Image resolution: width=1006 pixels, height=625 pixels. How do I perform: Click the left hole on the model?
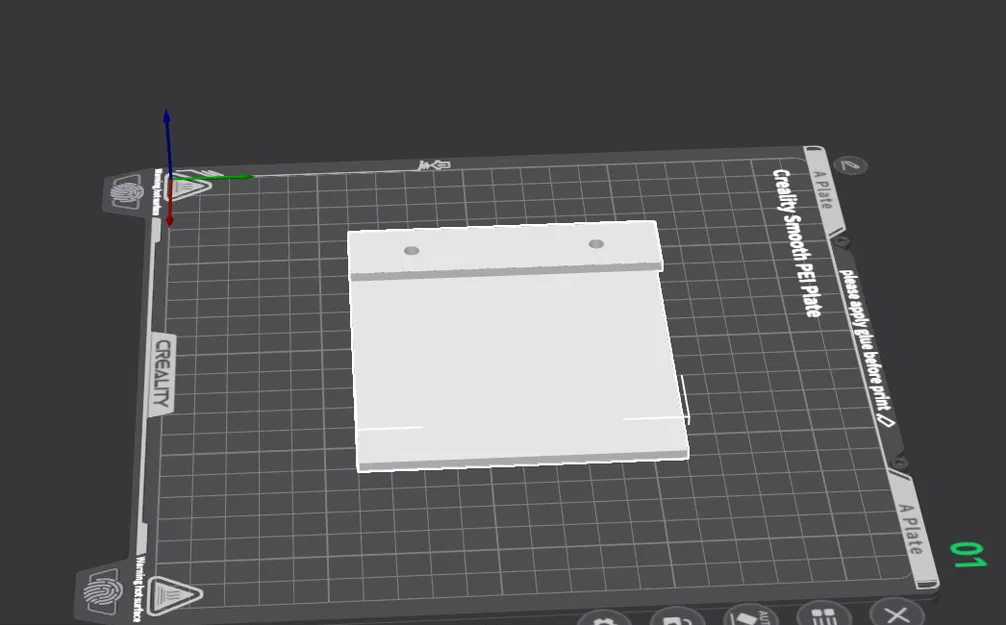pos(412,250)
